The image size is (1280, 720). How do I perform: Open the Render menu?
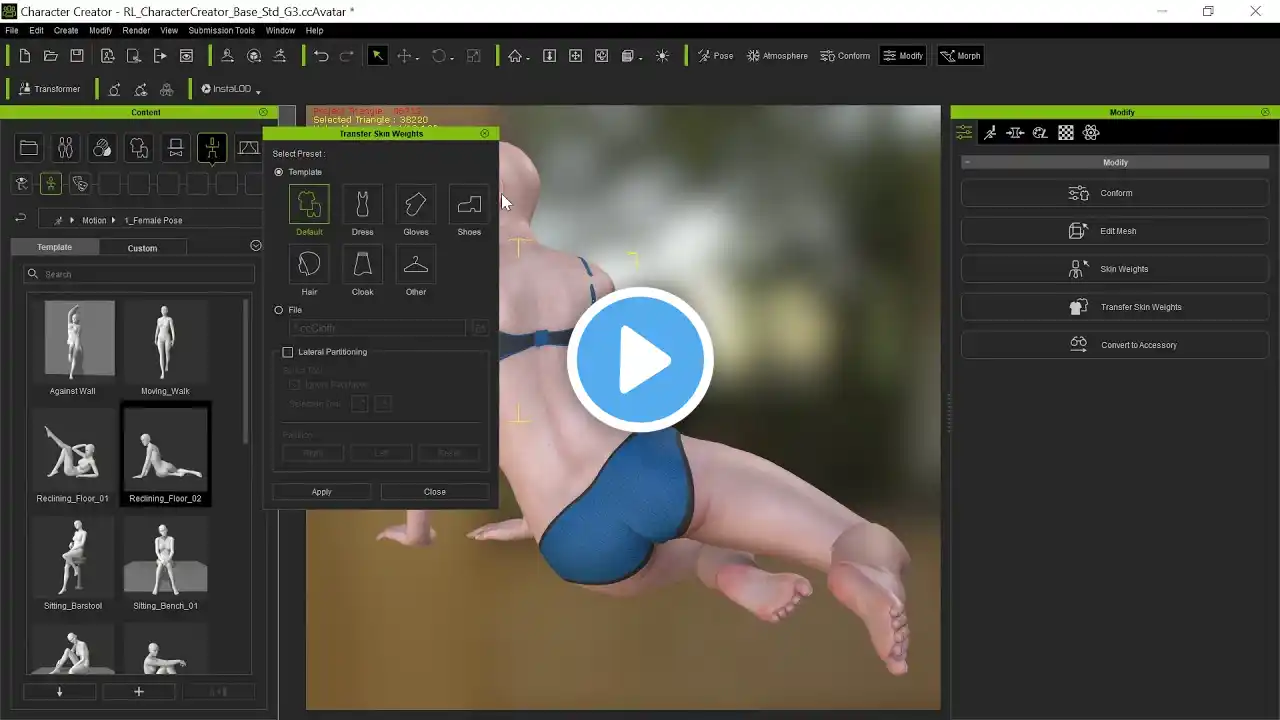136,31
